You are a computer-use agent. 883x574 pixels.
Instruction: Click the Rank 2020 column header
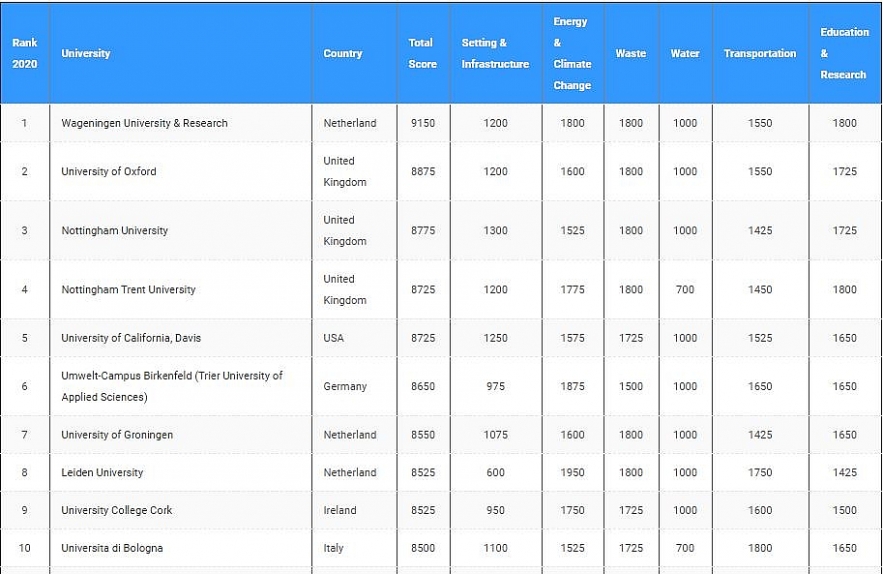[x=25, y=54]
